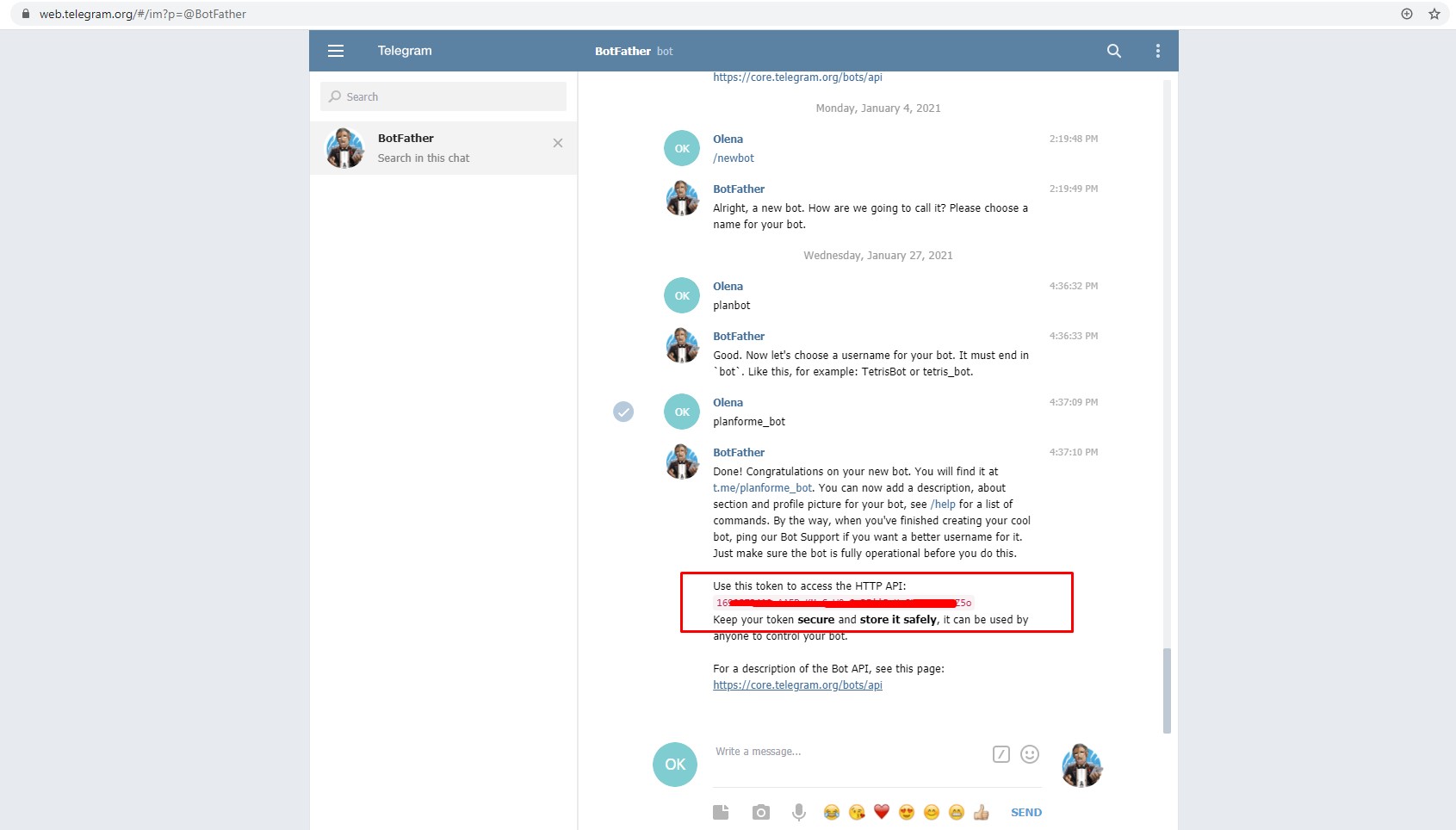The height and width of the screenshot is (830, 1456).
Task: Open the t.me/planforme_bot link
Action: pyautogui.click(x=763, y=488)
